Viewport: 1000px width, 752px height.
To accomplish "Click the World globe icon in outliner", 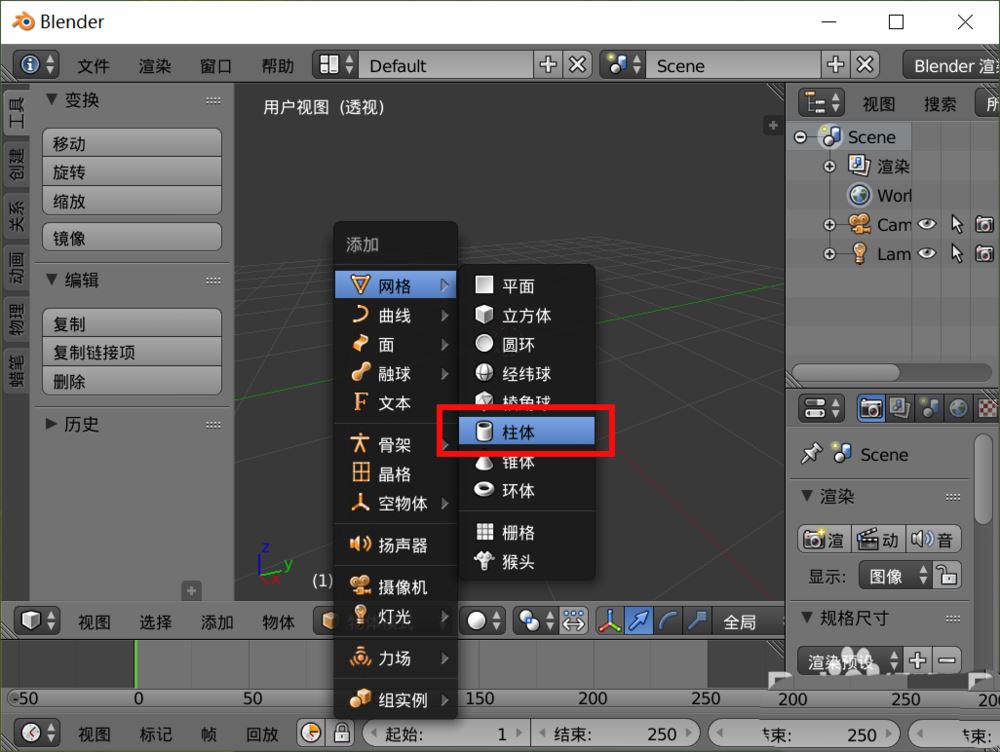I will pos(859,195).
